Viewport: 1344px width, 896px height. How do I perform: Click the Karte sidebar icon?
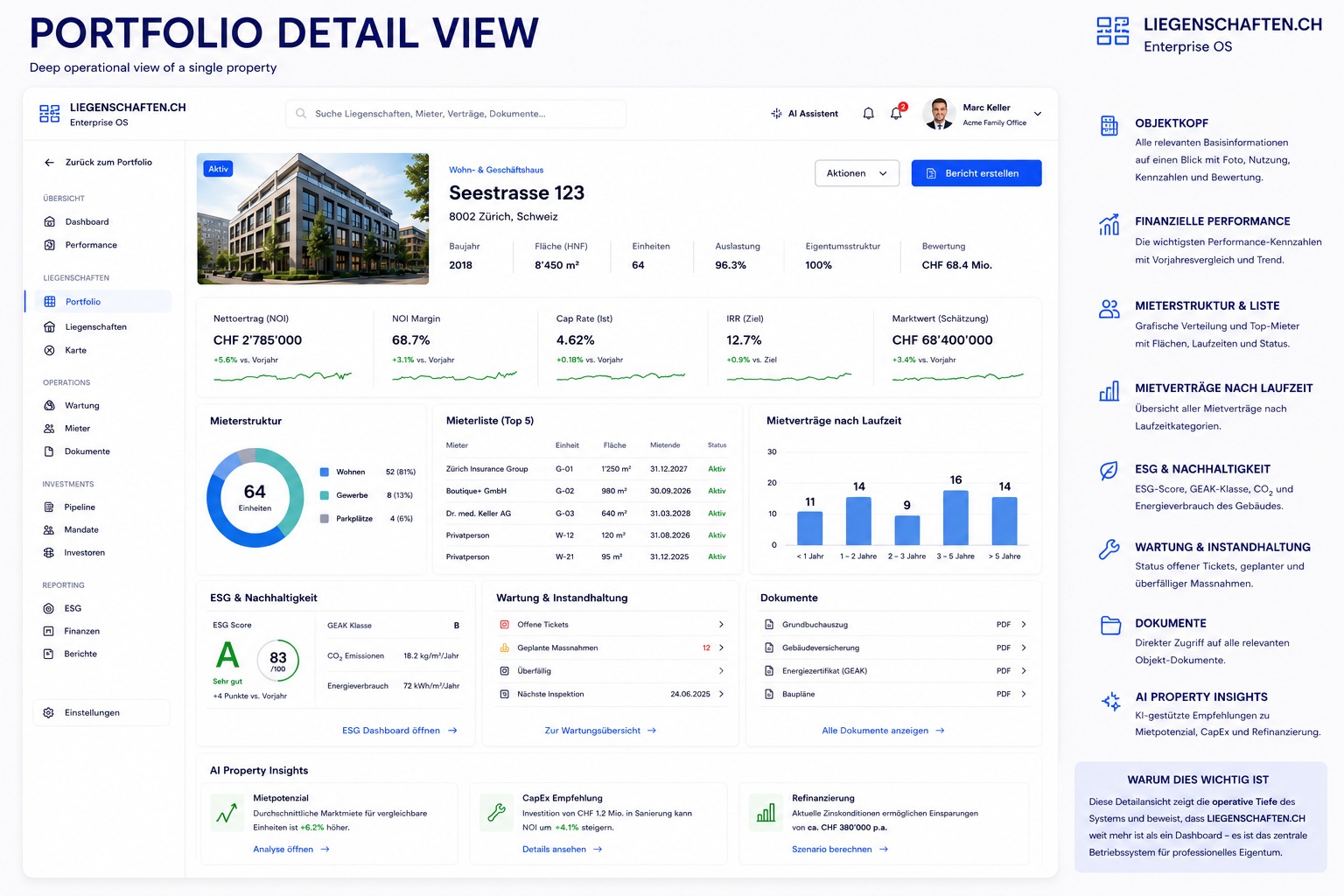coord(49,350)
